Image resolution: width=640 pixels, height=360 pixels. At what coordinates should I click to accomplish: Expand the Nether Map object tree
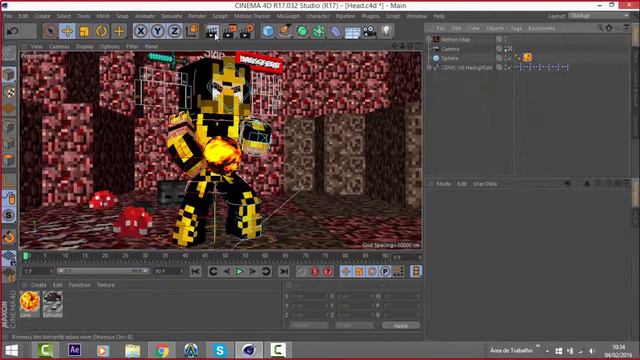tap(429, 39)
